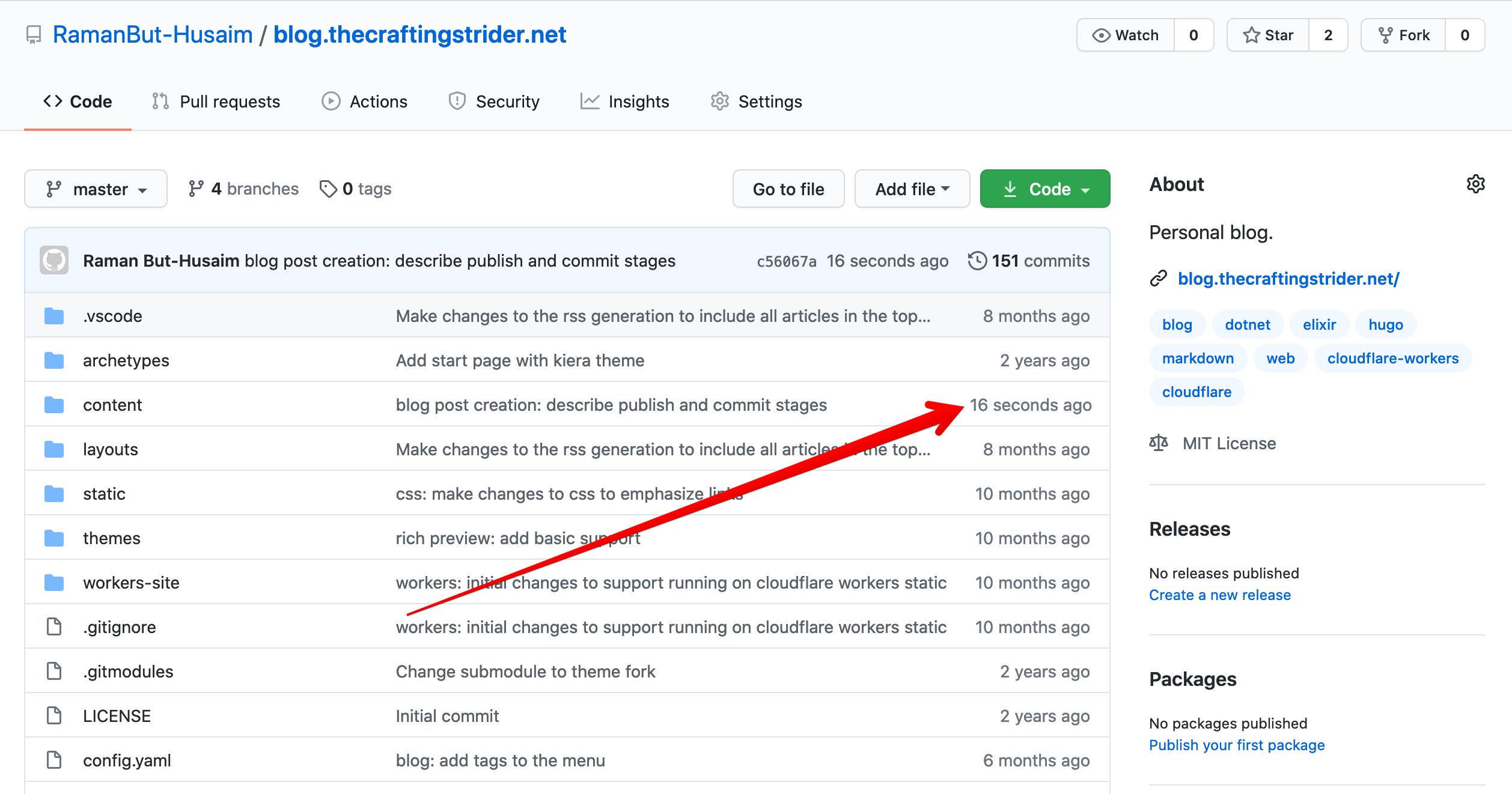Click the branches icon next to 4 branches
The height and width of the screenshot is (794, 1512).
(x=196, y=189)
